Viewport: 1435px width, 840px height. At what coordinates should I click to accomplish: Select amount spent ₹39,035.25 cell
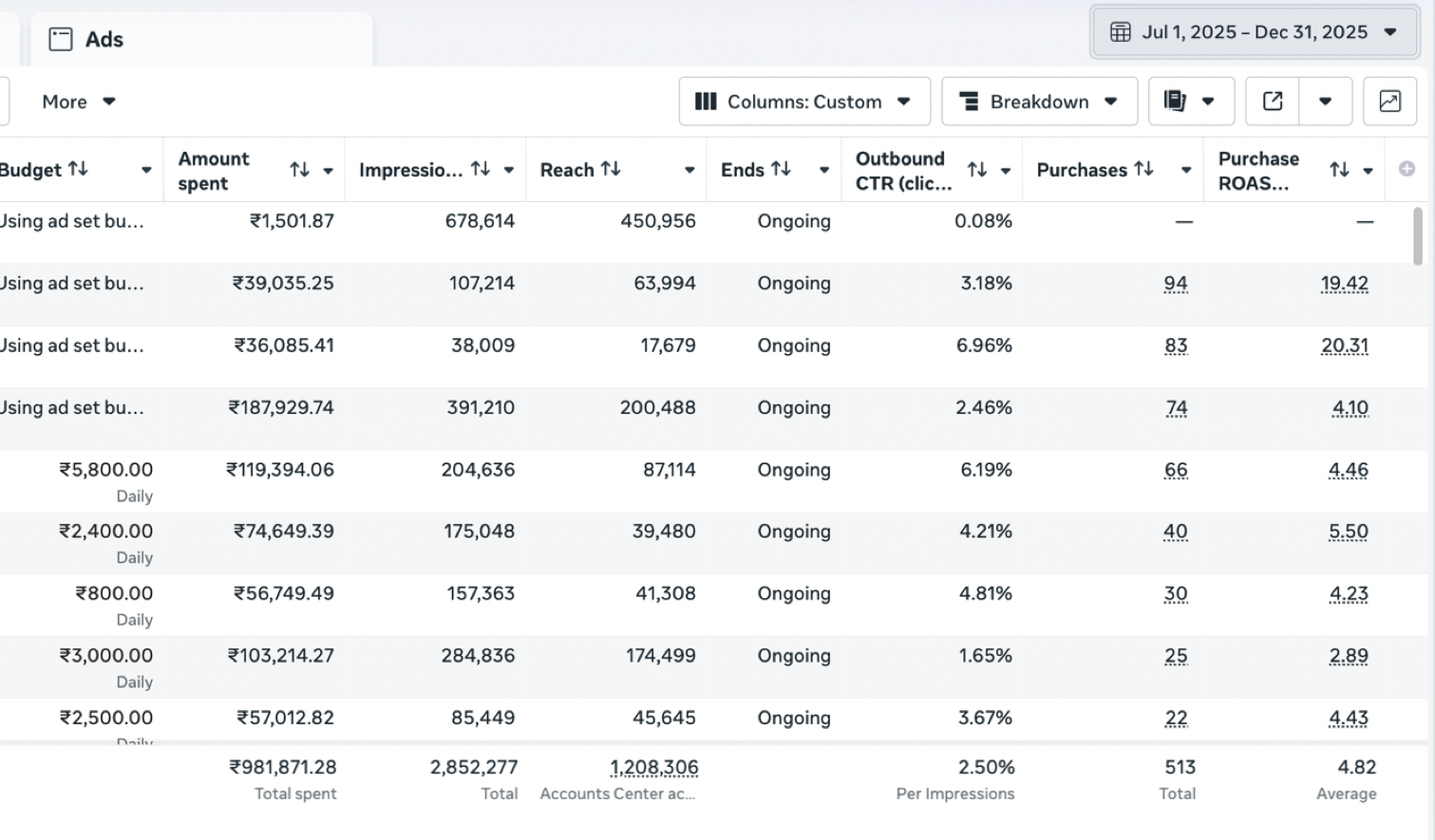pos(283,284)
